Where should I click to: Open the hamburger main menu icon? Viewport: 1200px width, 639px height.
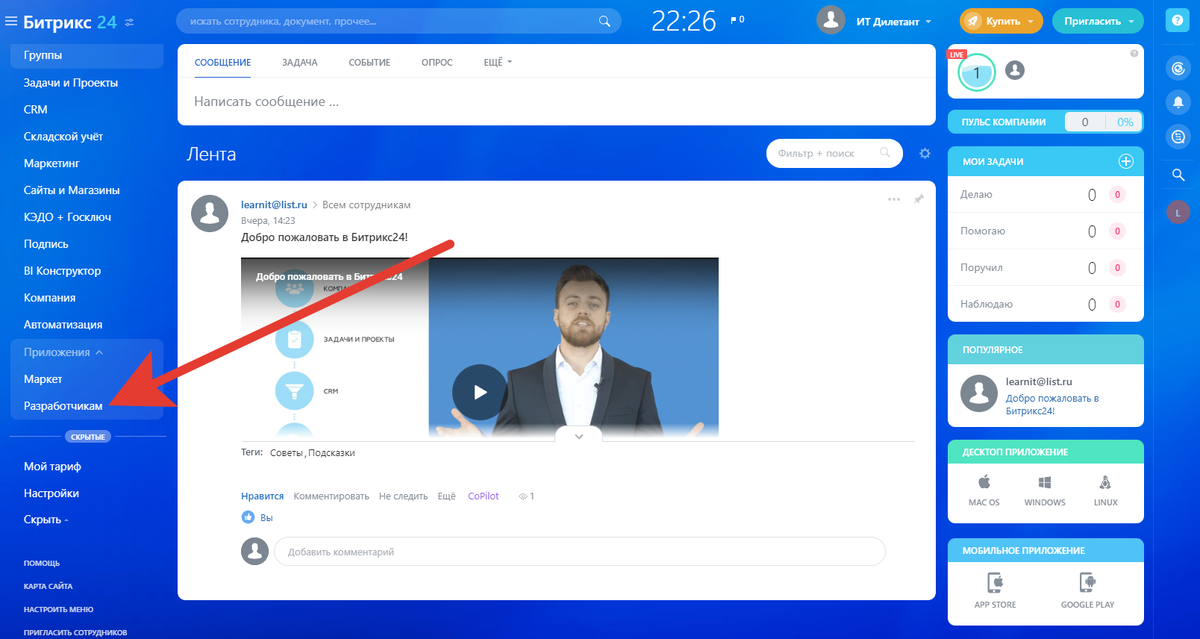tap(11, 20)
